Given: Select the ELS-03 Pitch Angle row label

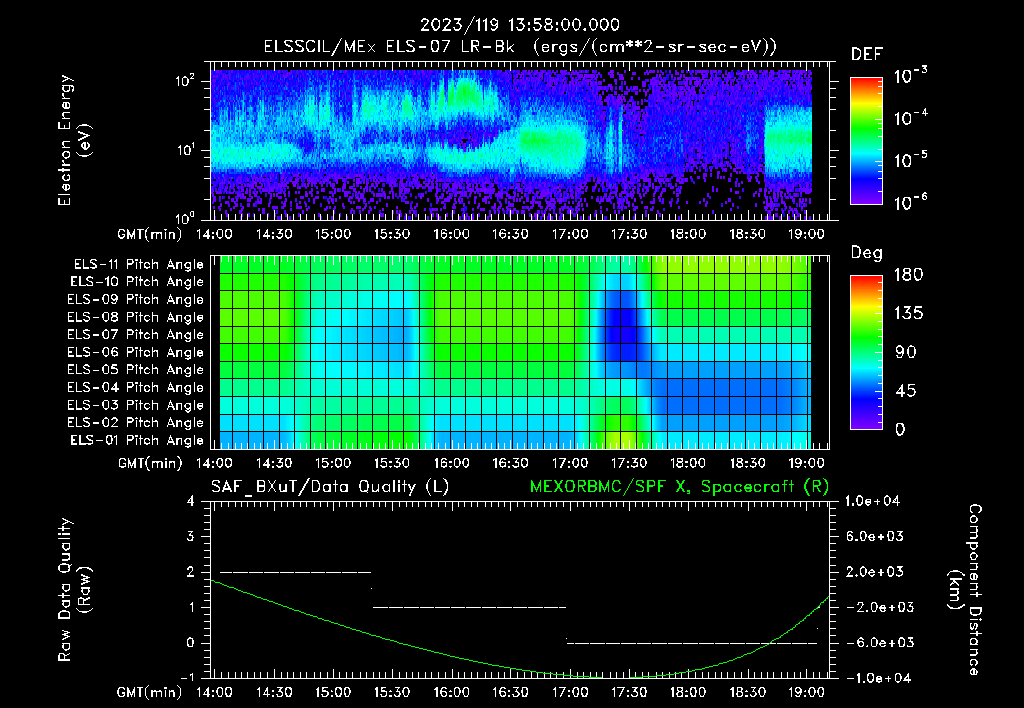Looking at the screenshot, I should [x=136, y=405].
